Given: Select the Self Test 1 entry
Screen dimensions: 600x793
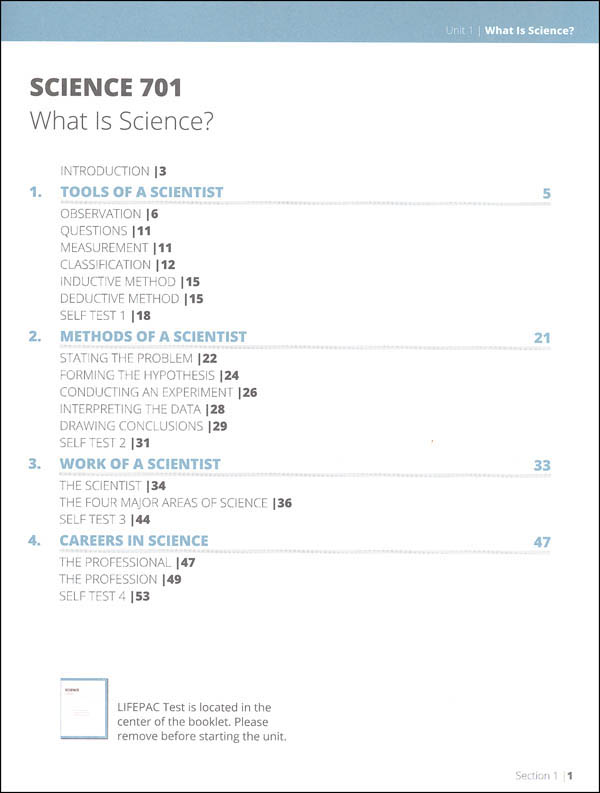Looking at the screenshot, I should [x=105, y=316].
